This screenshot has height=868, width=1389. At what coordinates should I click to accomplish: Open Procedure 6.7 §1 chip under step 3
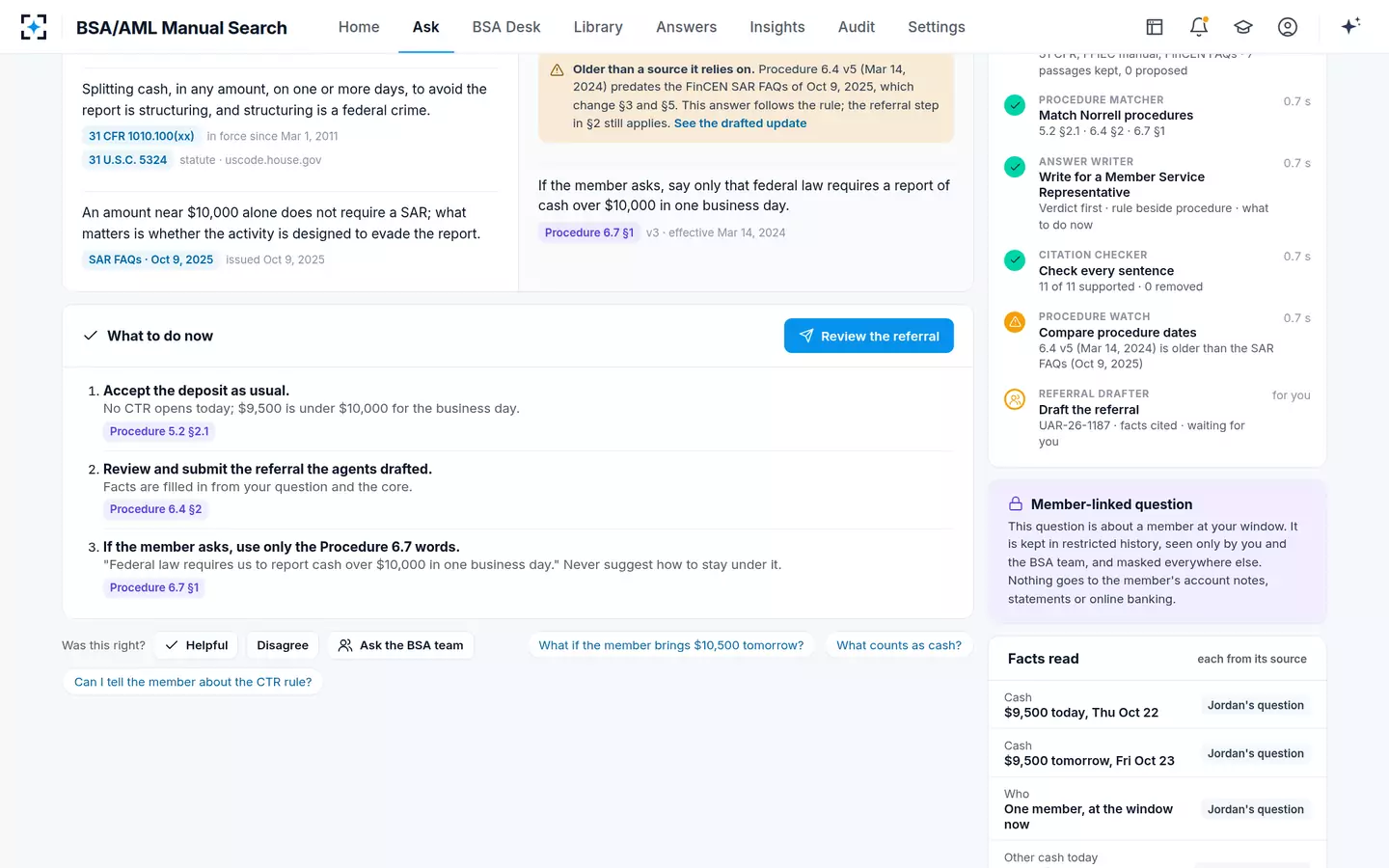point(154,587)
